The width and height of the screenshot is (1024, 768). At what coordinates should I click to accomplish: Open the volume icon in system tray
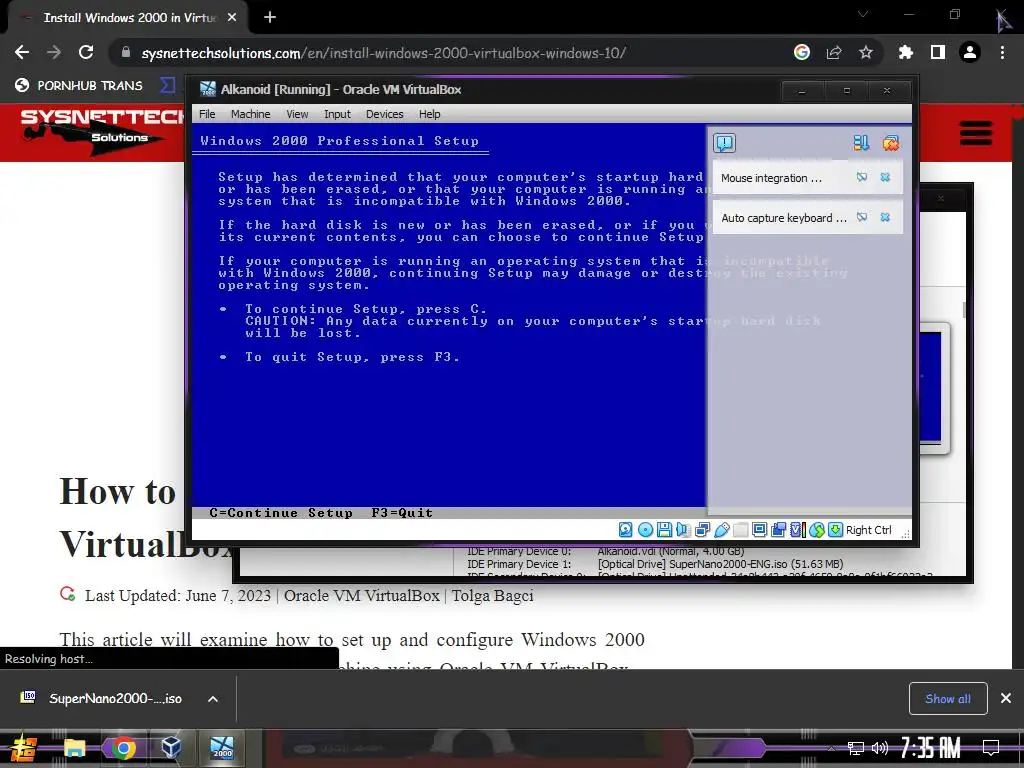[880, 748]
